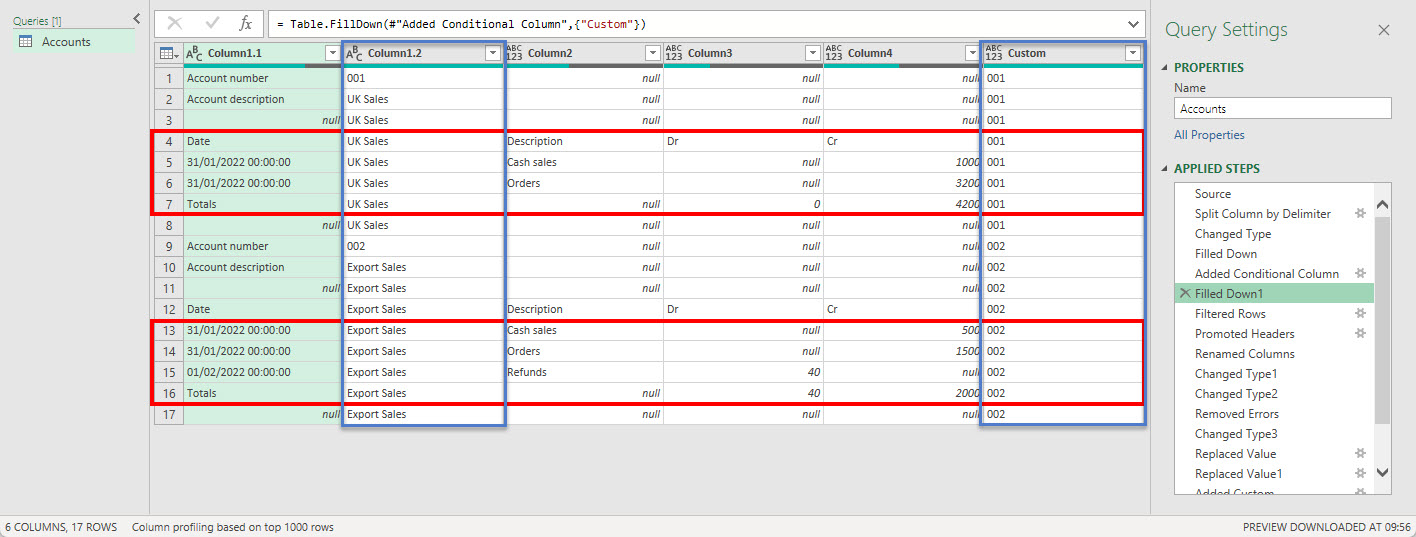The height and width of the screenshot is (537, 1416).
Task: Open the Column1.1 filter dropdown
Action: point(332,54)
